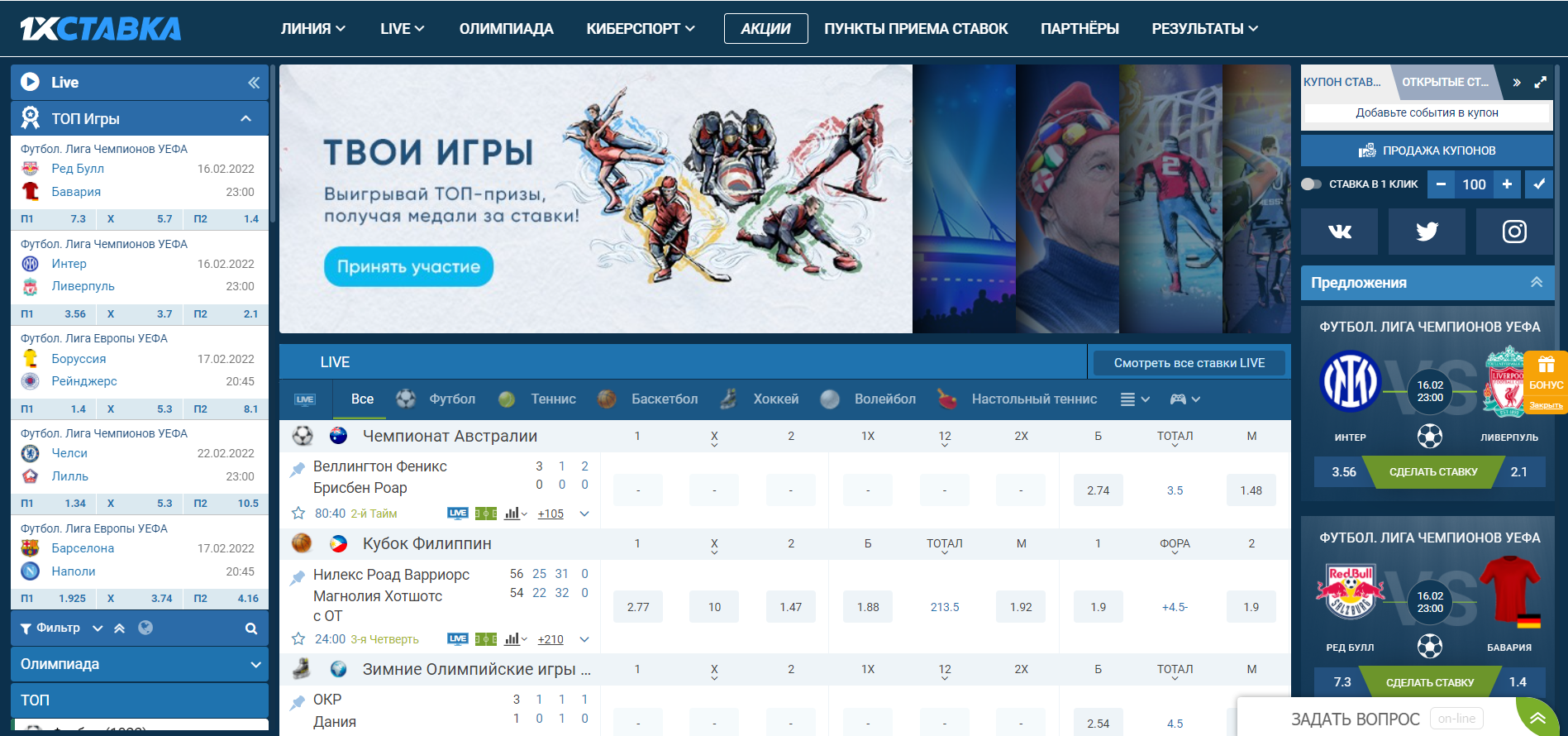The image size is (1568, 736).
Task: Expand more sports list dropdown
Action: pyautogui.click(x=1135, y=399)
